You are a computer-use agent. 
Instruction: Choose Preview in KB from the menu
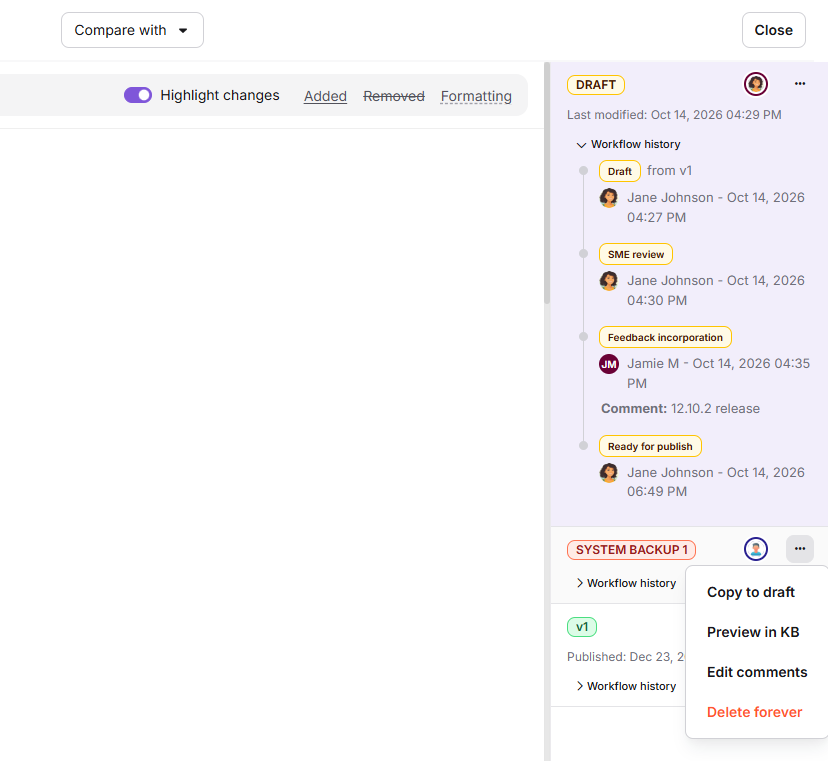(x=752, y=632)
